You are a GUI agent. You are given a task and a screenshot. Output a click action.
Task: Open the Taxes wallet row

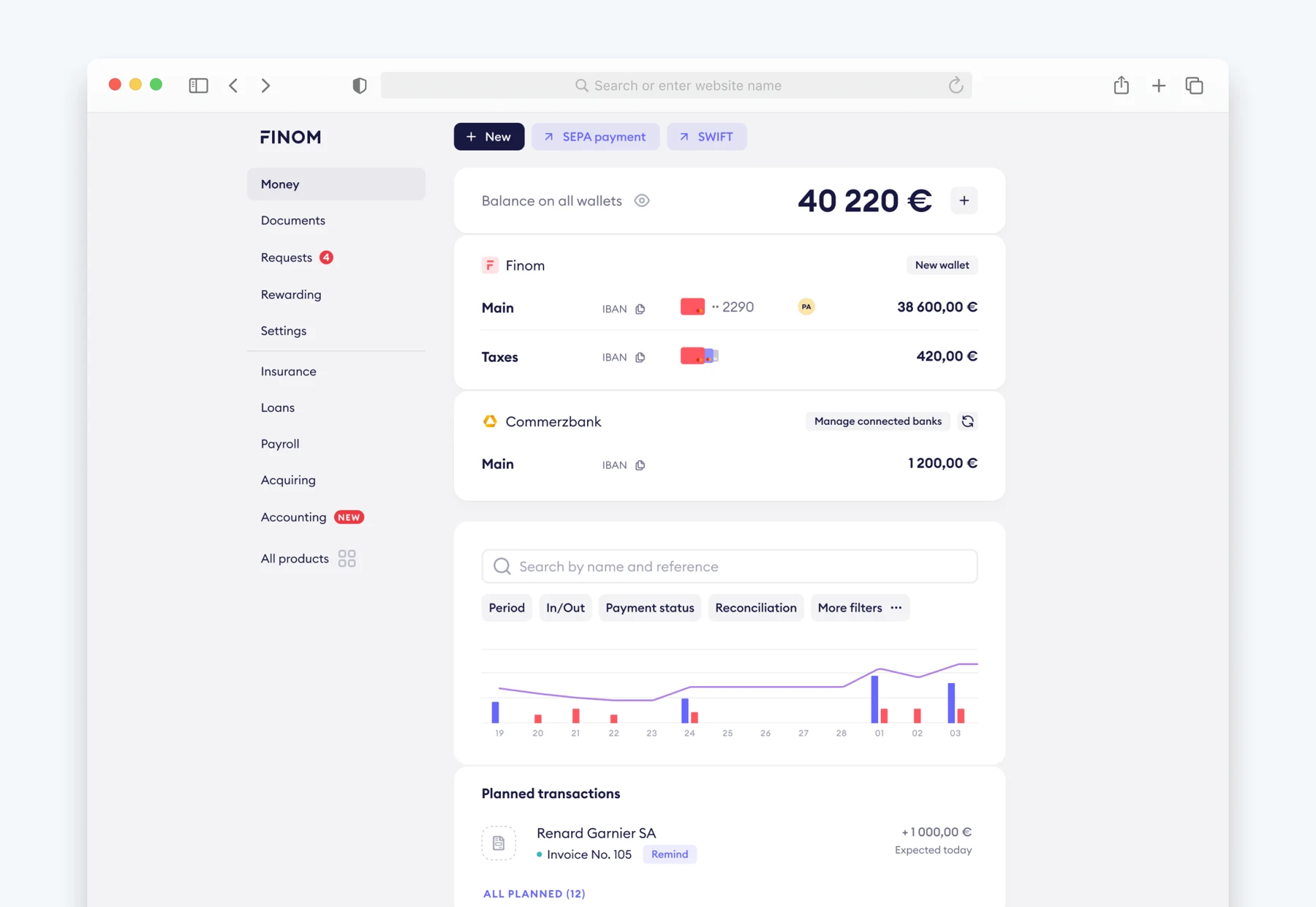(x=730, y=356)
